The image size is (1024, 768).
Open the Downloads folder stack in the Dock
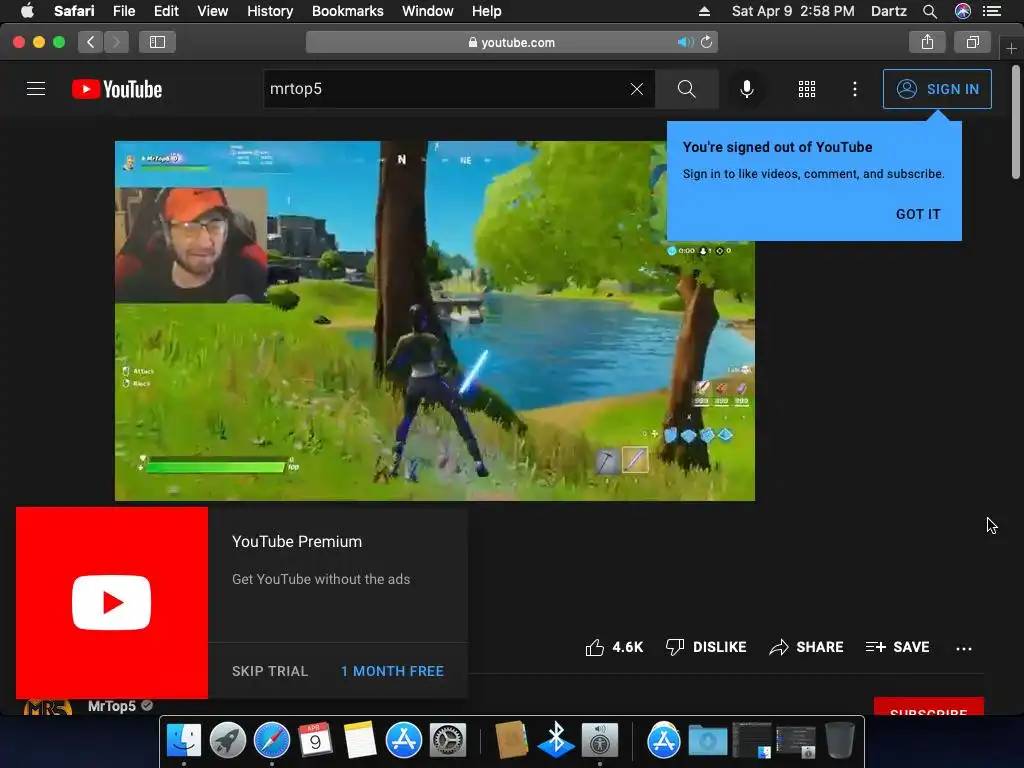(708, 740)
